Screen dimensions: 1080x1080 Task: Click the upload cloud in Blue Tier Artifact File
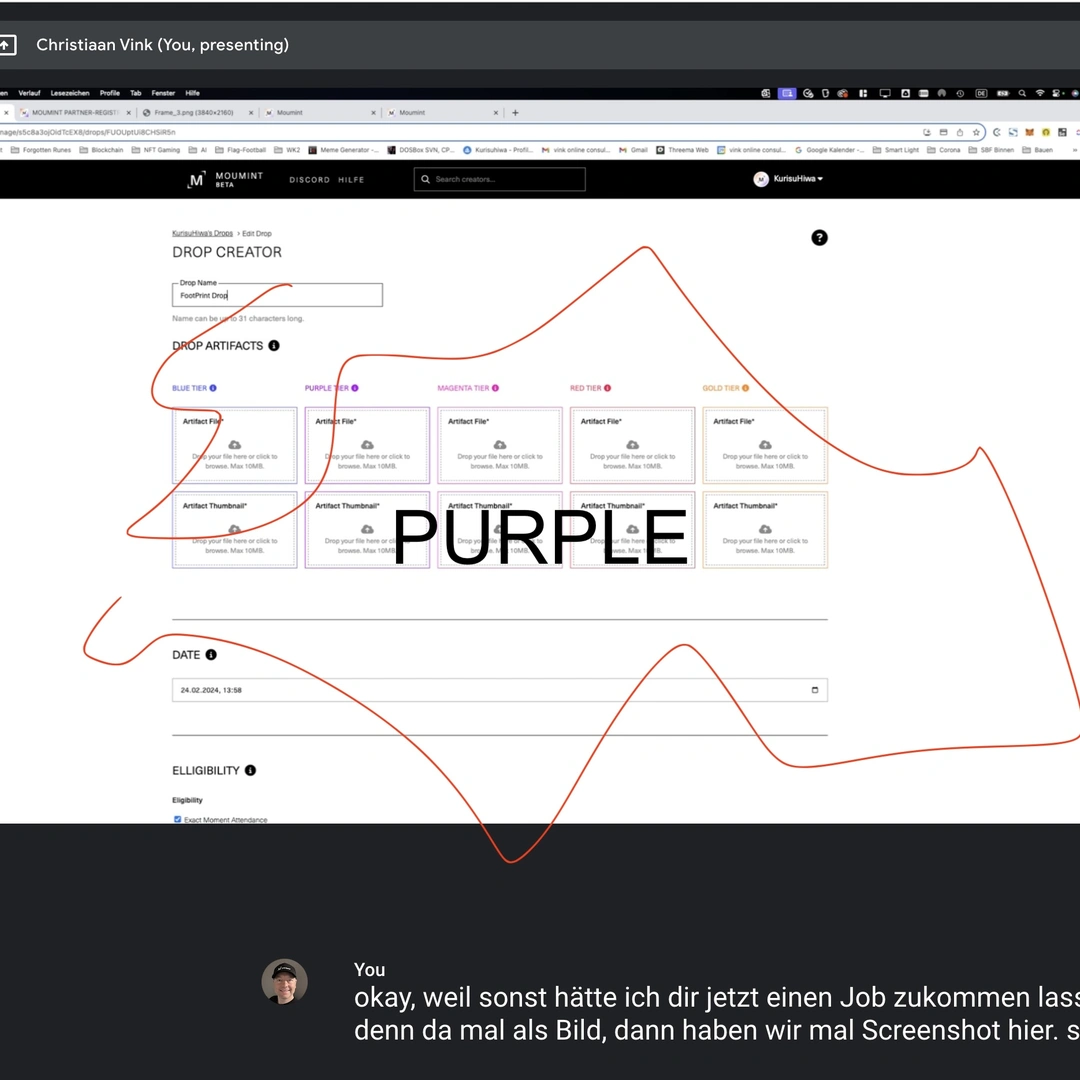pyautogui.click(x=235, y=445)
